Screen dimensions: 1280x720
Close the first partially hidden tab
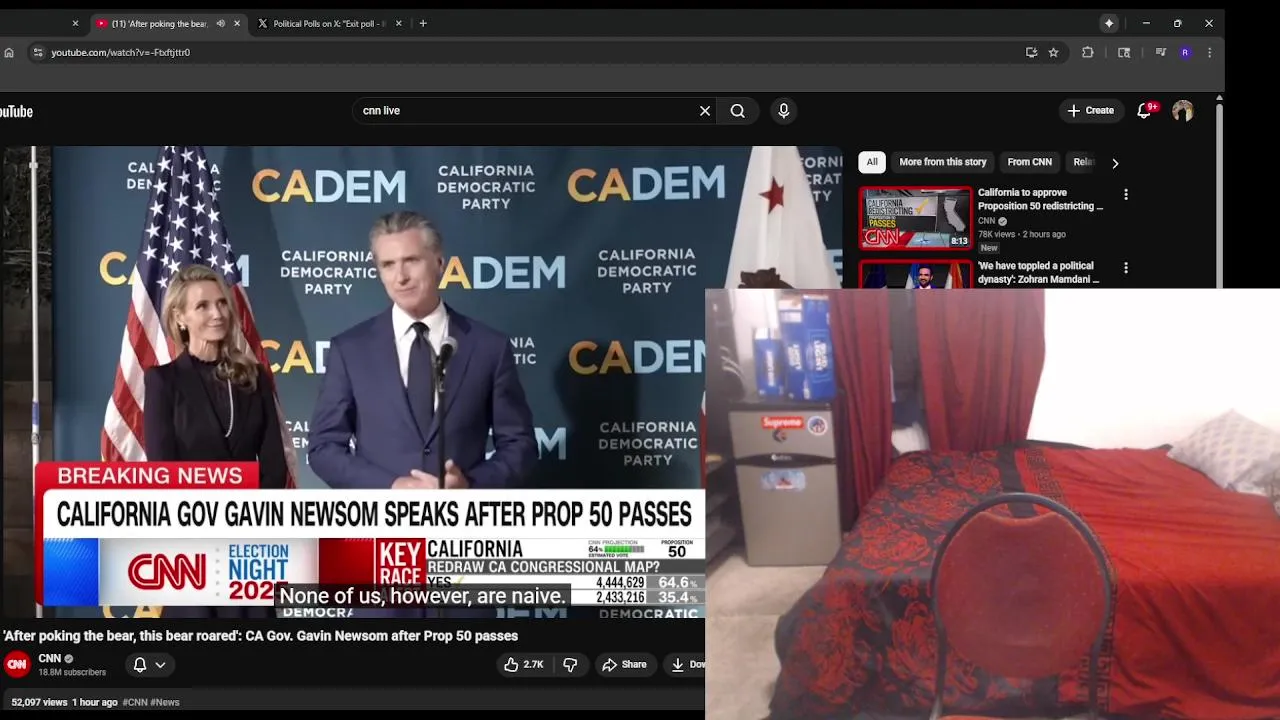click(x=75, y=23)
